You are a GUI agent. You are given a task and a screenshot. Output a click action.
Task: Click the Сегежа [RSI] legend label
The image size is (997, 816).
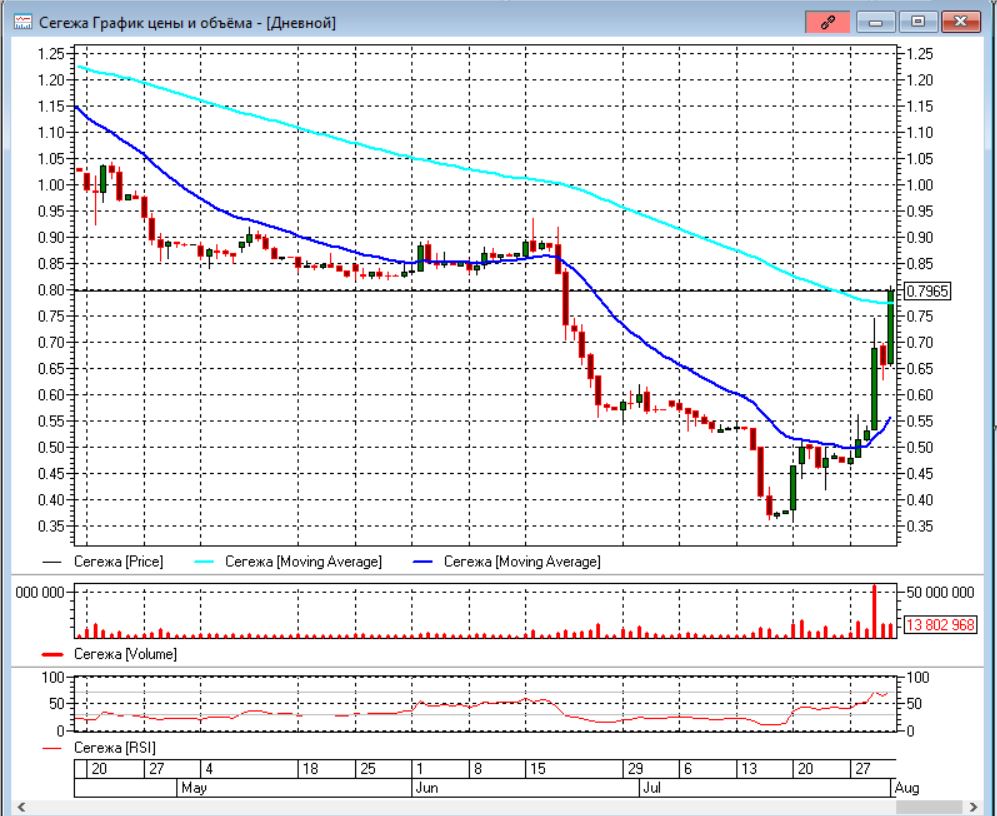(x=114, y=747)
